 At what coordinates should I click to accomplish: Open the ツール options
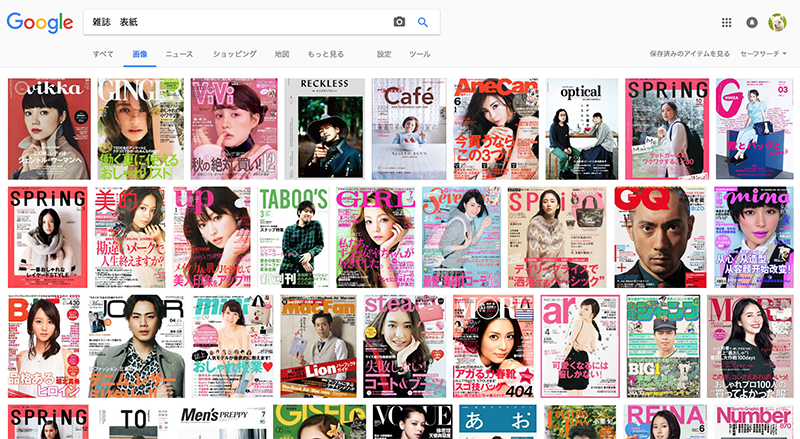click(419, 54)
